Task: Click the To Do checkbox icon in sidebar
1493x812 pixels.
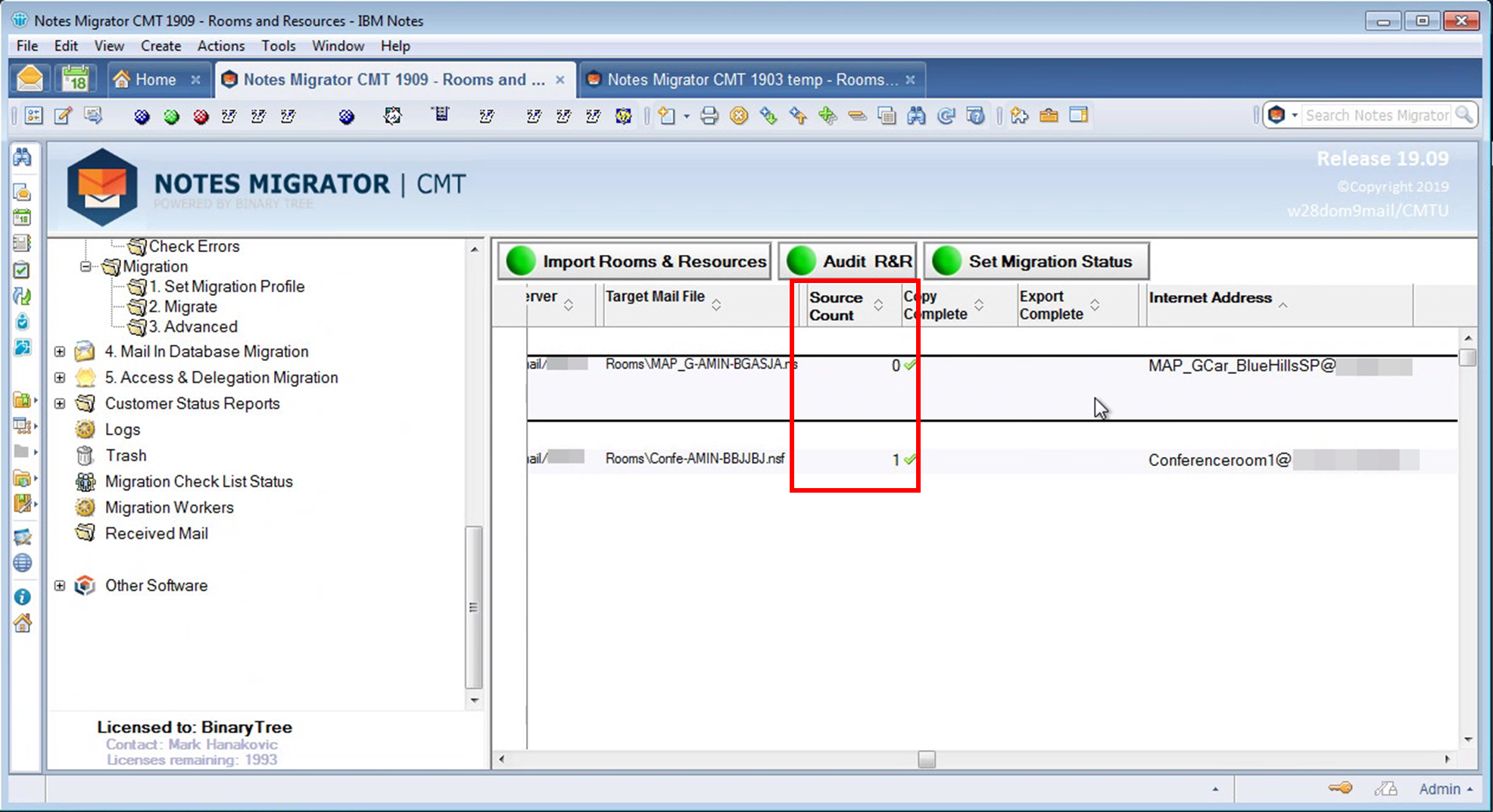Action: click(23, 270)
